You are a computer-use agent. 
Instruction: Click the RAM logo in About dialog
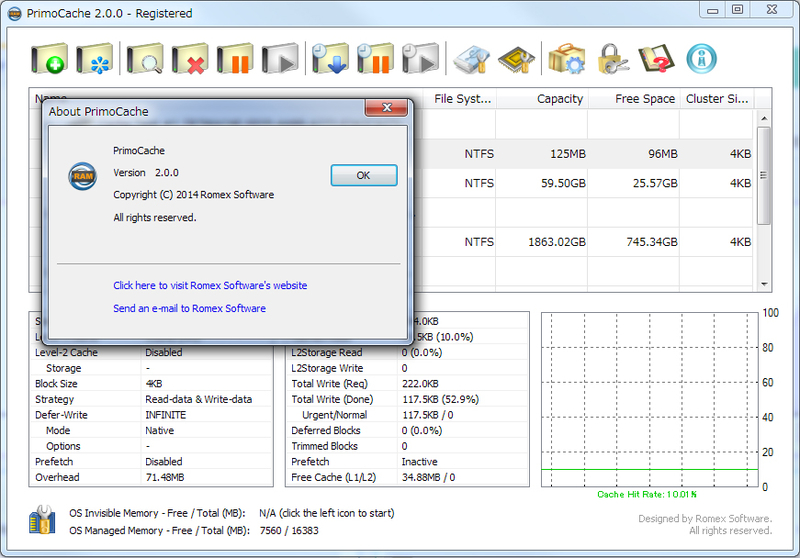click(x=83, y=176)
